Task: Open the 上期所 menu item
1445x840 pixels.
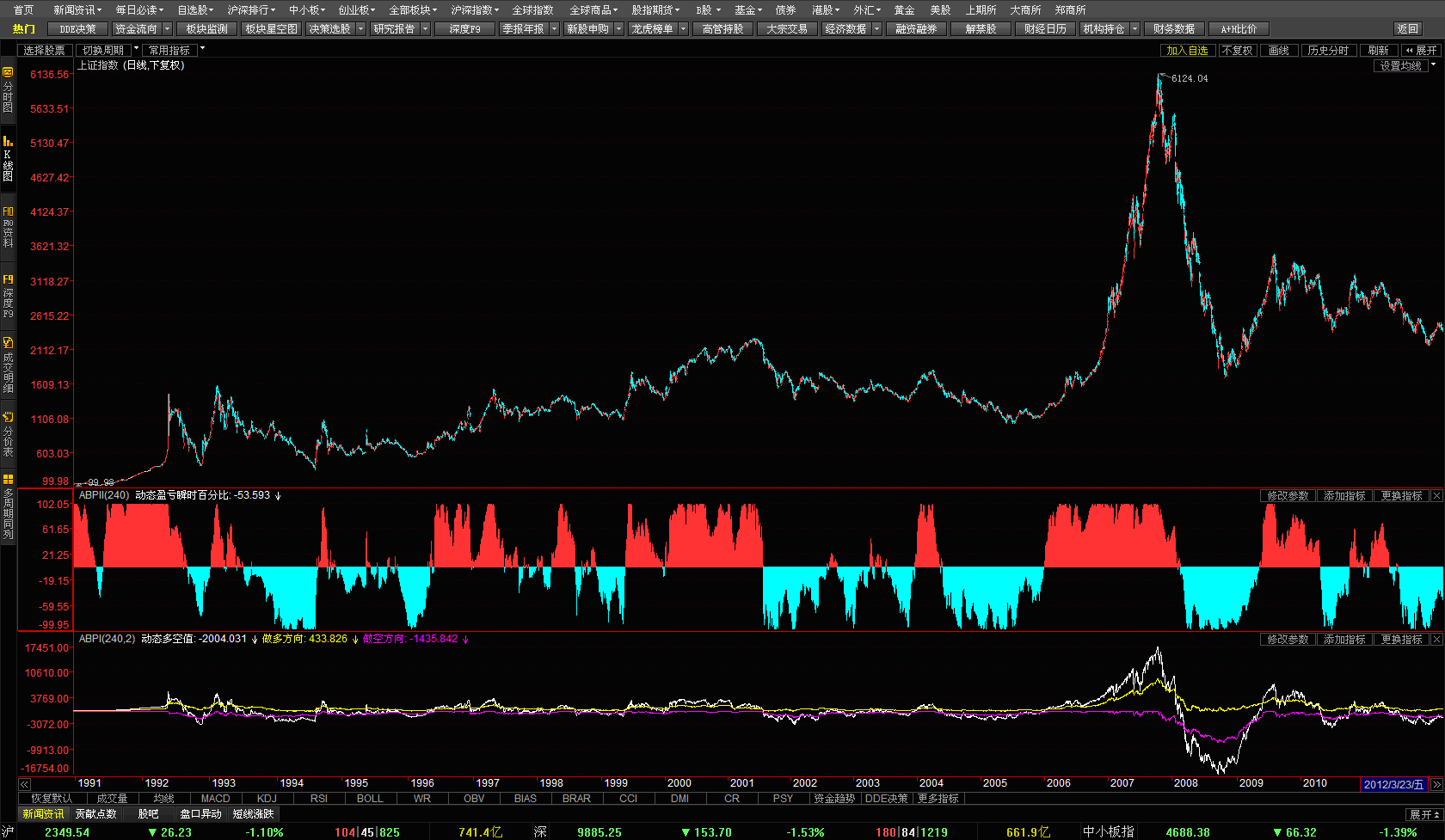Action: 981,10
